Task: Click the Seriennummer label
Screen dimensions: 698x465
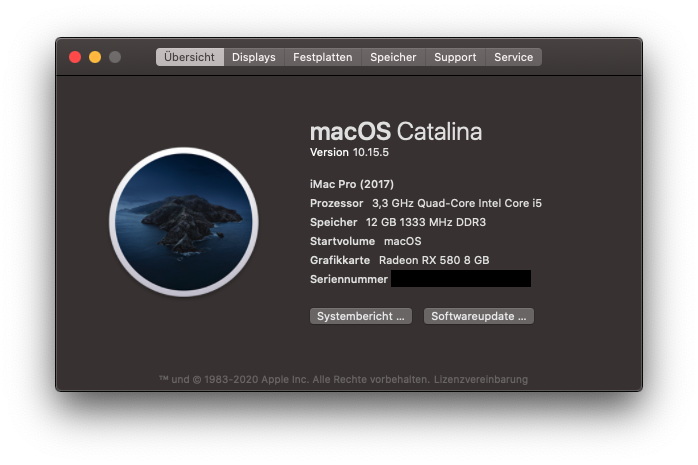Action: (x=349, y=279)
